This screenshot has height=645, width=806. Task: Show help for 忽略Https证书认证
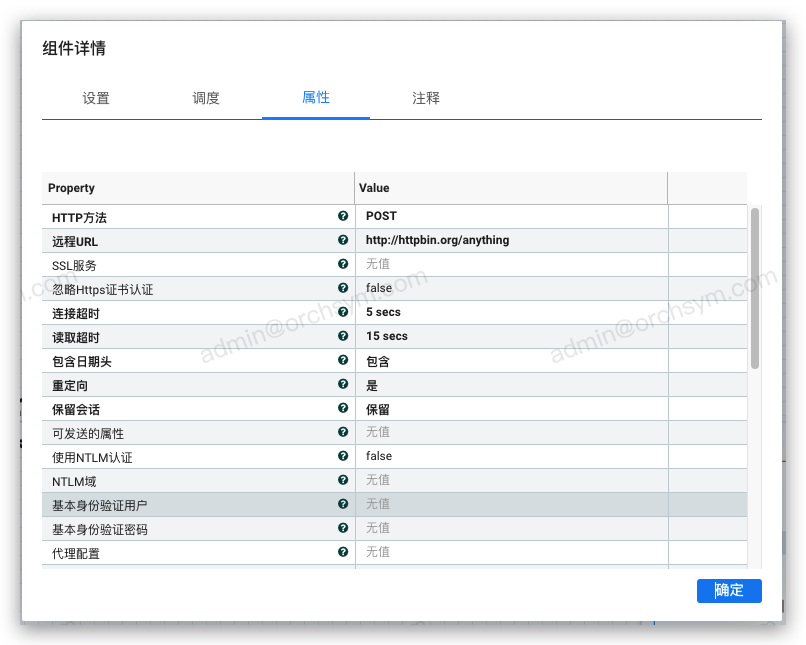pyautogui.click(x=343, y=288)
